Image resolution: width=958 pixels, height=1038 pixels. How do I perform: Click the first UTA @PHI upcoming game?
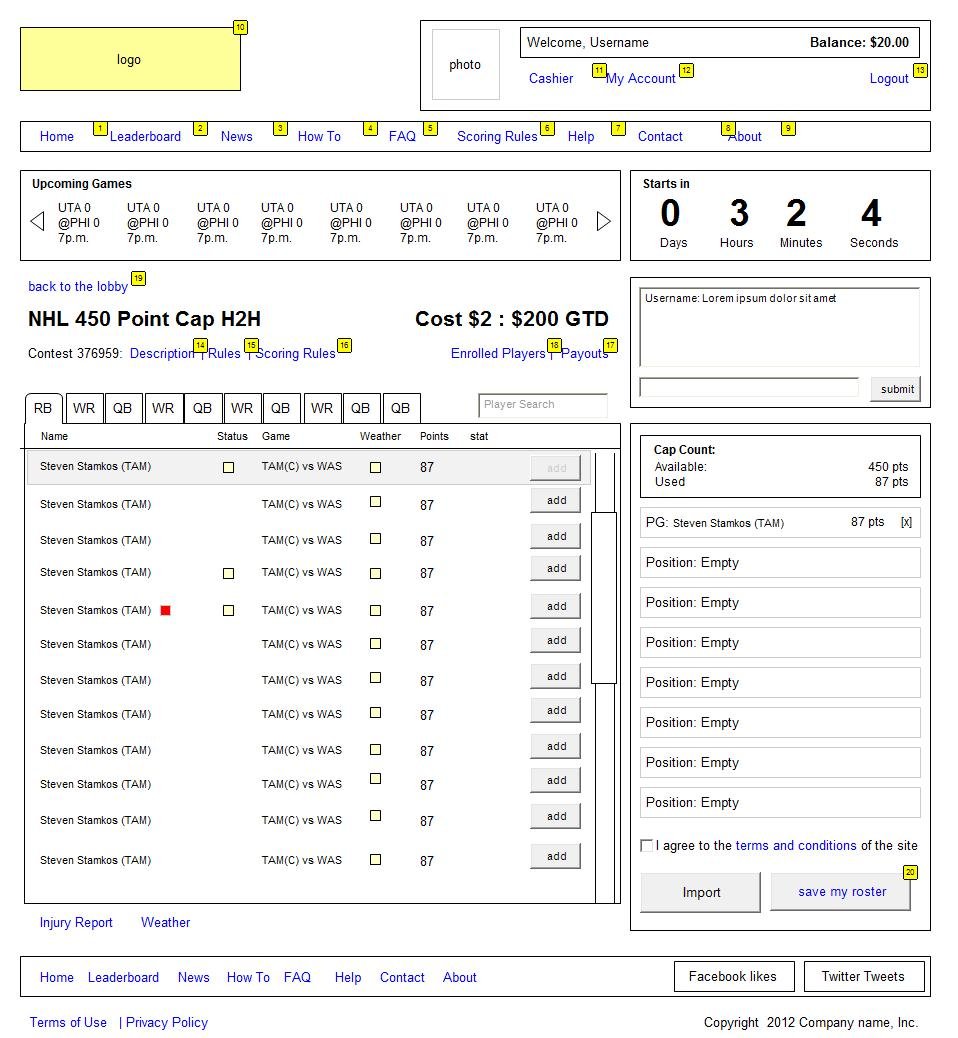(78, 222)
